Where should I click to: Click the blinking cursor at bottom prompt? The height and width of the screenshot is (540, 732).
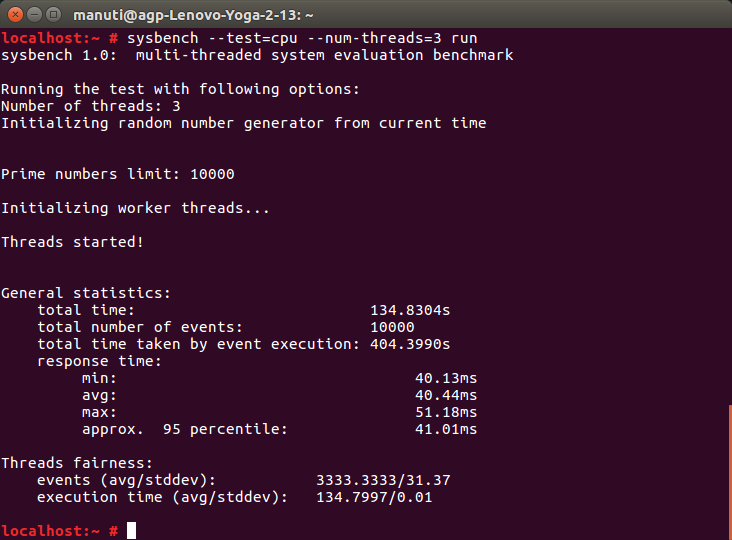click(131, 530)
